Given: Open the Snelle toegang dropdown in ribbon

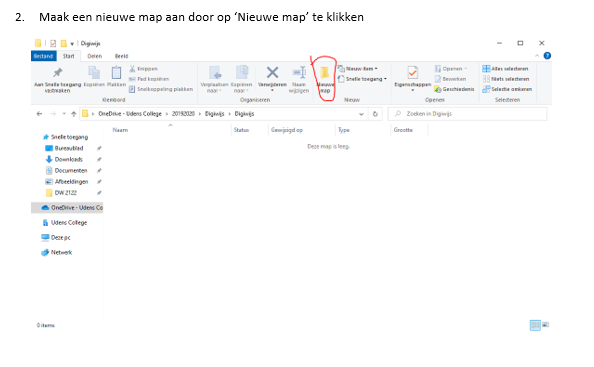Looking at the screenshot, I should click(x=363, y=79).
